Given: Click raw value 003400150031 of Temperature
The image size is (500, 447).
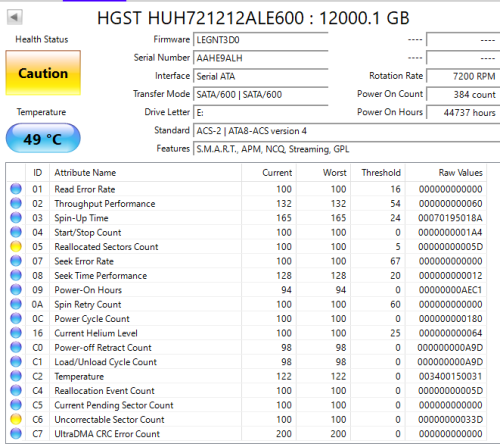Looking at the screenshot, I should 450,376.
